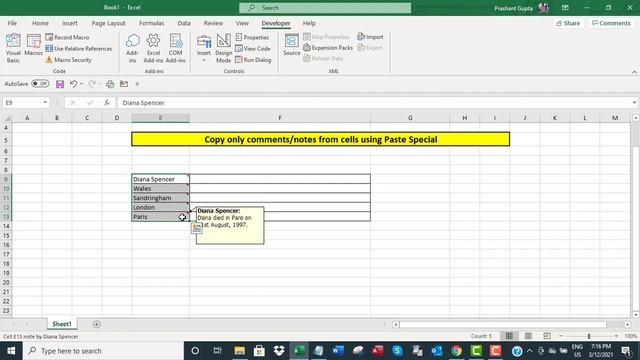This screenshot has width=640, height=360.
Task: Open Chrome from the taskbar
Action: click(x=456, y=351)
